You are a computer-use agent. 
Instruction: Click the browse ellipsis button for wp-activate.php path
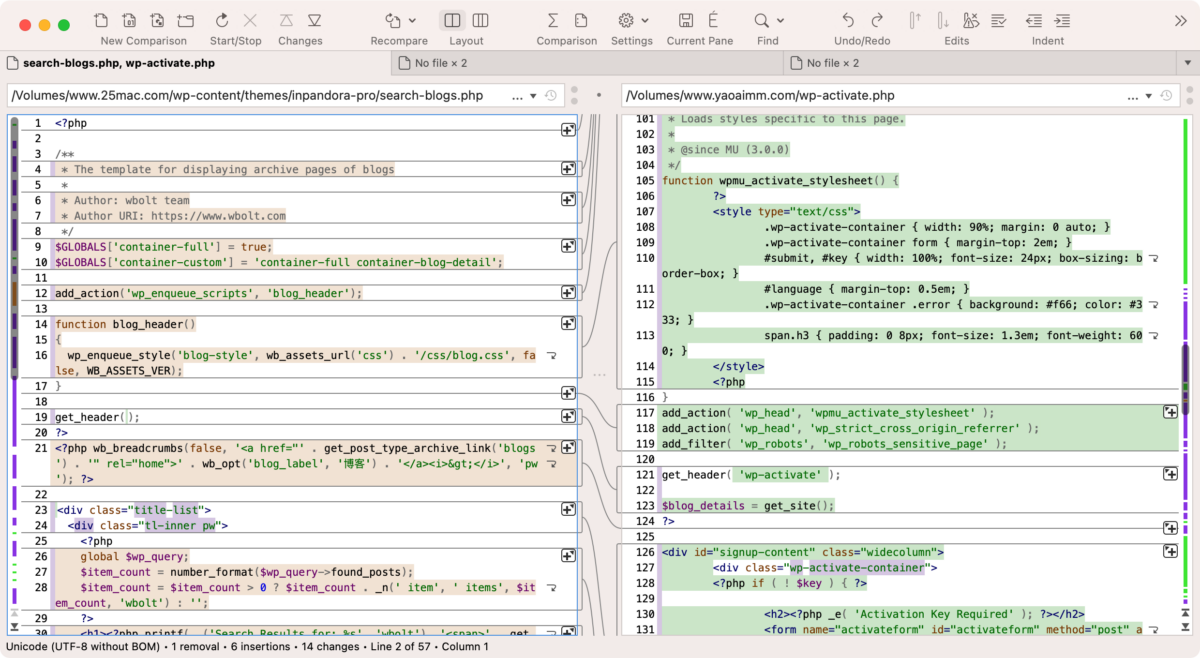tap(1133, 96)
